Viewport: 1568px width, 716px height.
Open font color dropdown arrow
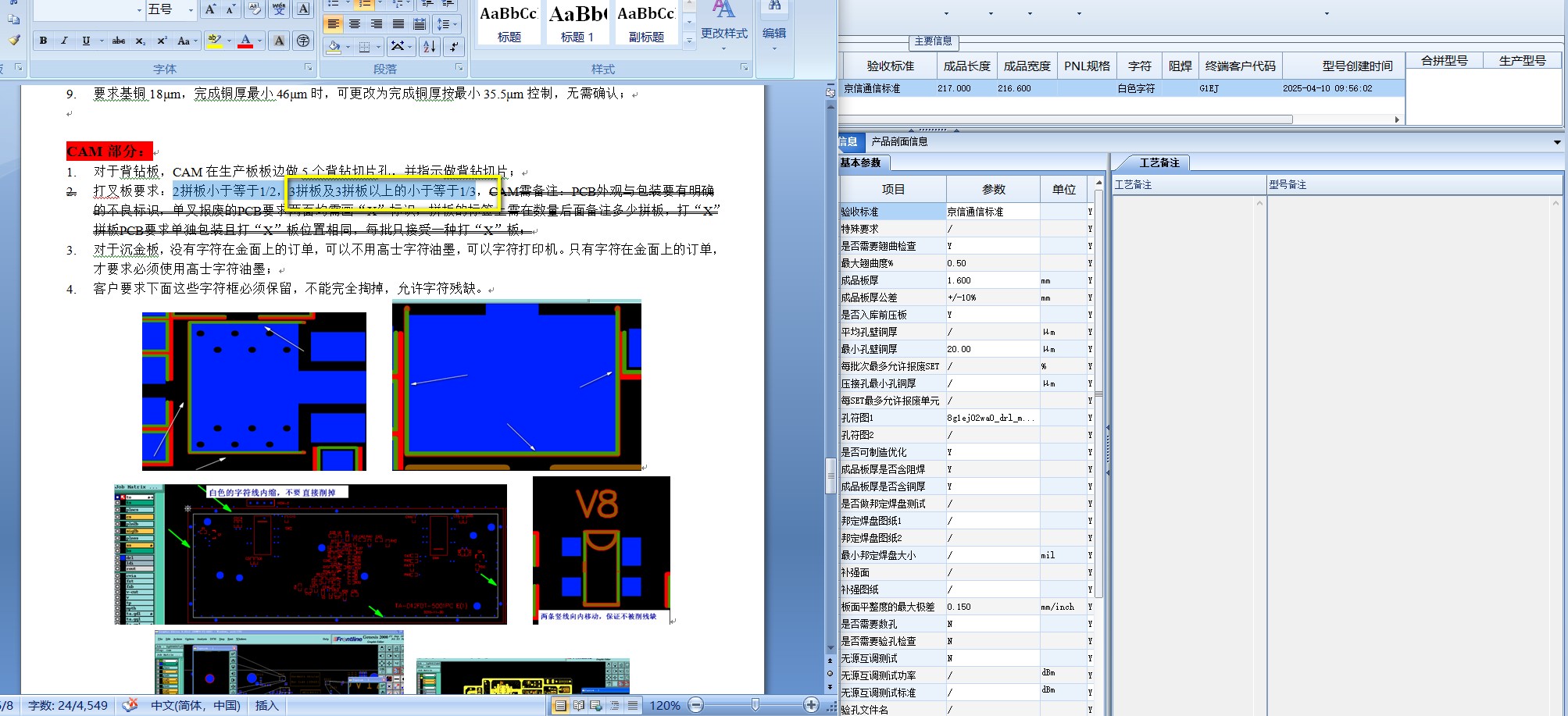coord(260,41)
